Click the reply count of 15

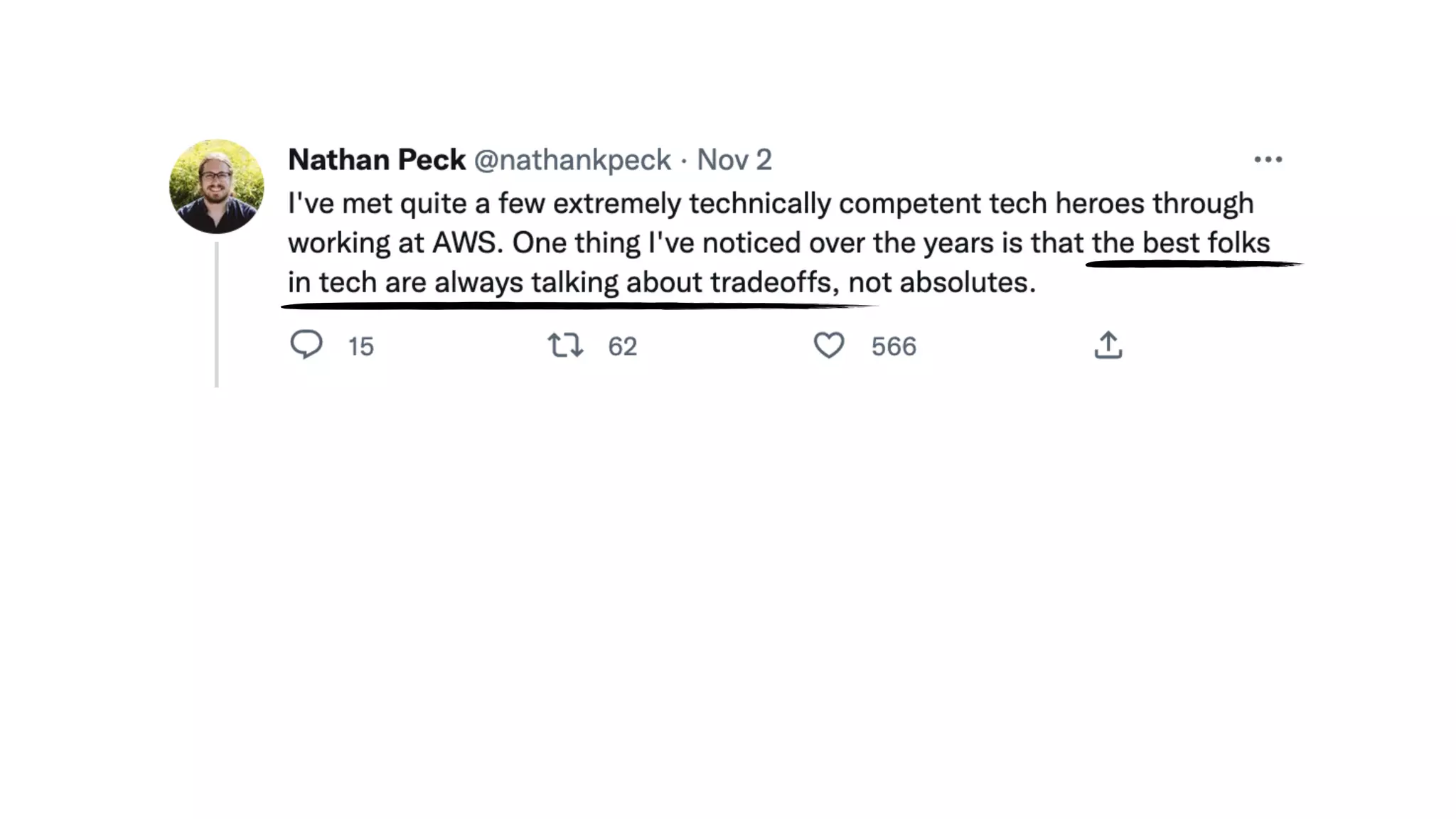pos(360,346)
